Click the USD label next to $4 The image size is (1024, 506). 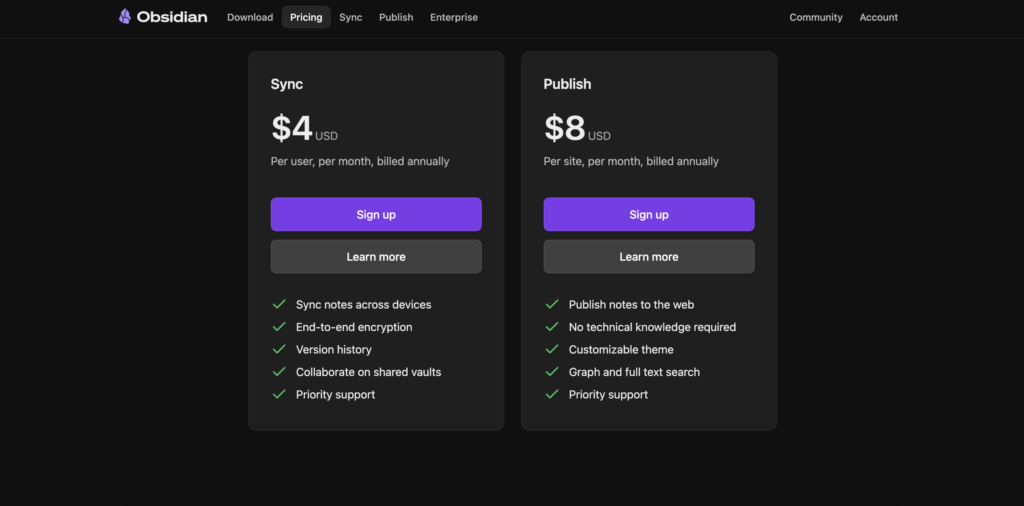327,136
